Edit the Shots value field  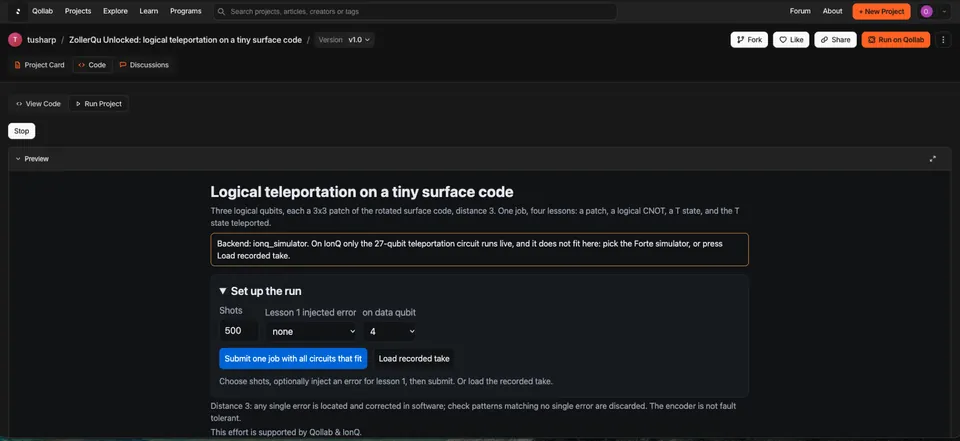(x=238, y=331)
